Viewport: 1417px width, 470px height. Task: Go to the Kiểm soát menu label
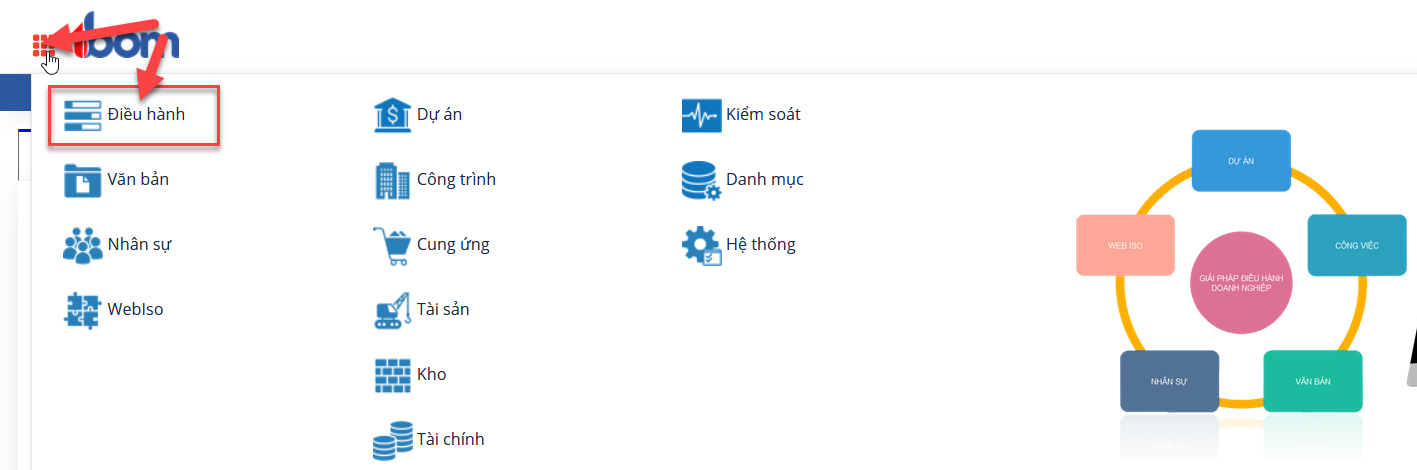point(763,115)
